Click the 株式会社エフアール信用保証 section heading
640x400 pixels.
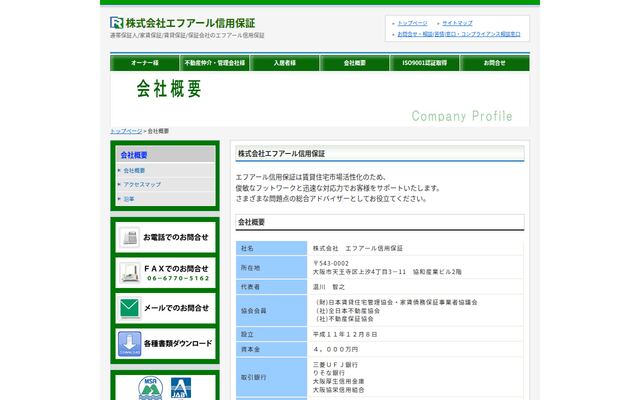pyautogui.click(x=380, y=154)
